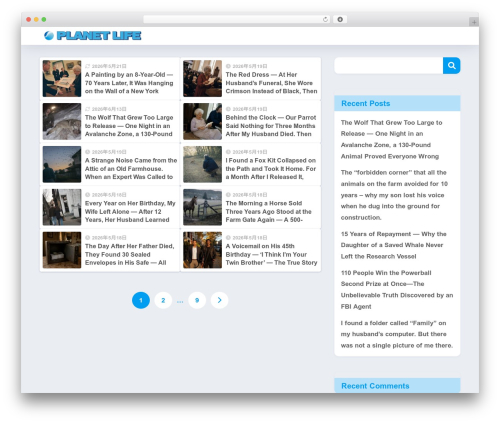
Task: Close the window with red traffic light
Action: coord(29,19)
